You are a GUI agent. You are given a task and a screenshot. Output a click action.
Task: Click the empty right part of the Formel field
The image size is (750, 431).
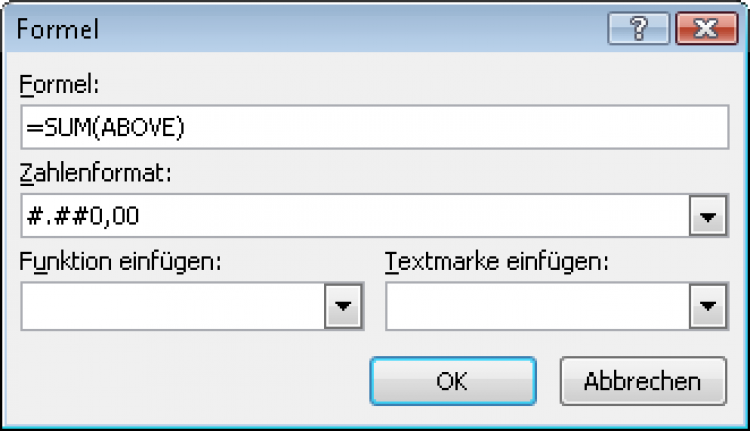[x=500, y=128]
